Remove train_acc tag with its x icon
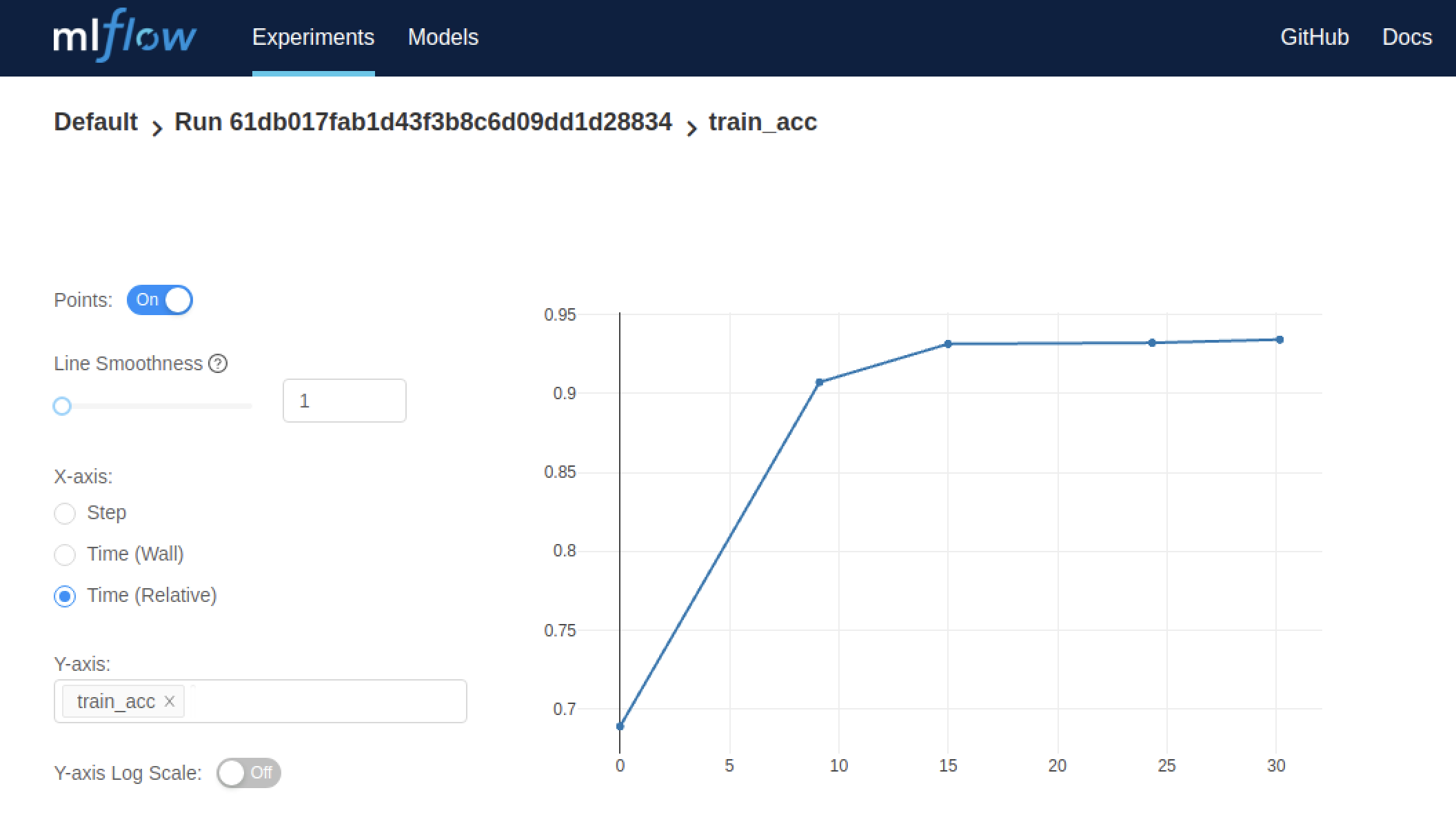 (x=170, y=701)
